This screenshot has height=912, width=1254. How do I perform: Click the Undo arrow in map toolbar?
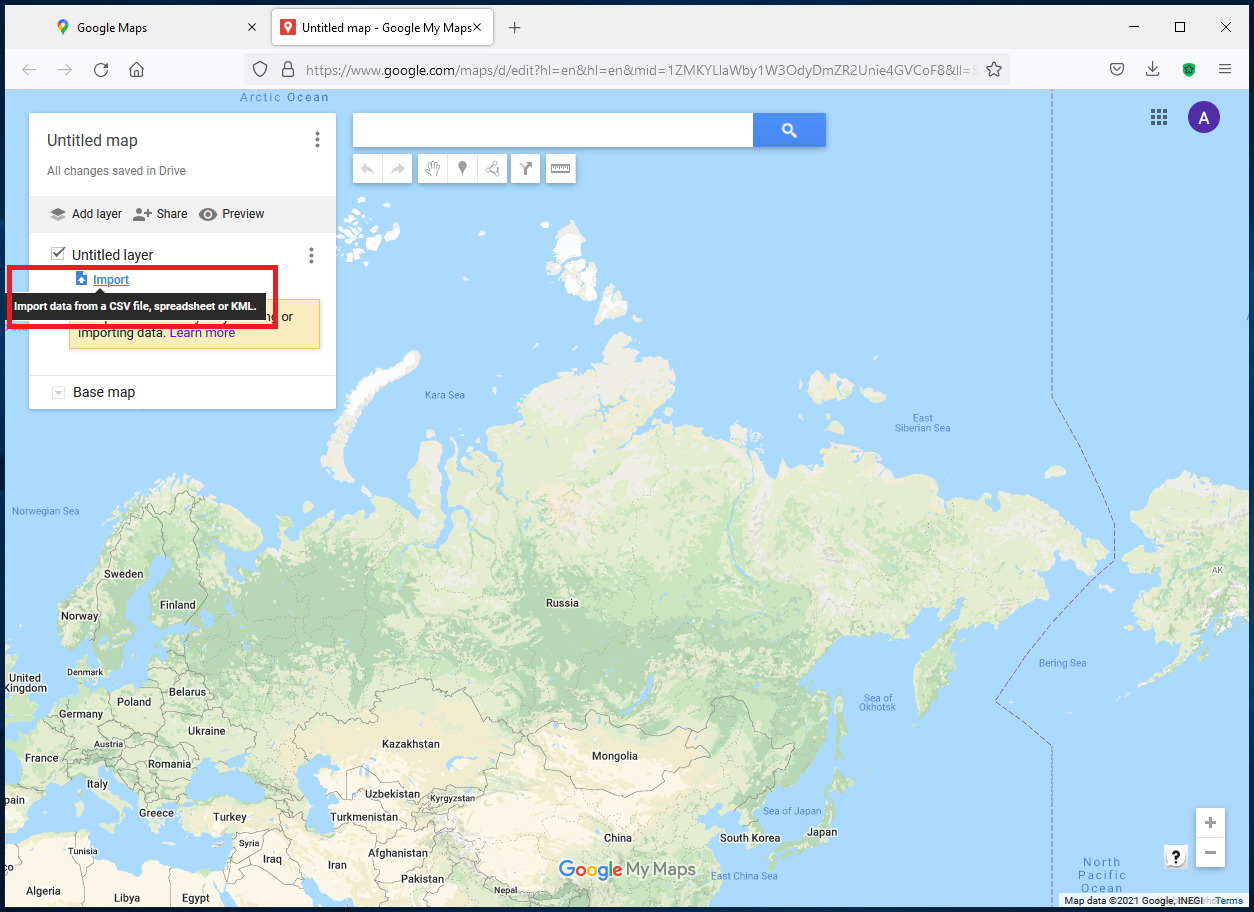point(368,169)
